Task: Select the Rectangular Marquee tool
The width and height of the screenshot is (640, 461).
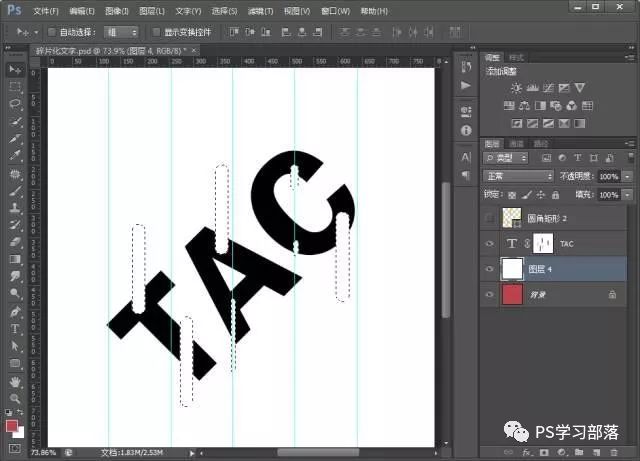Action: tap(15, 87)
